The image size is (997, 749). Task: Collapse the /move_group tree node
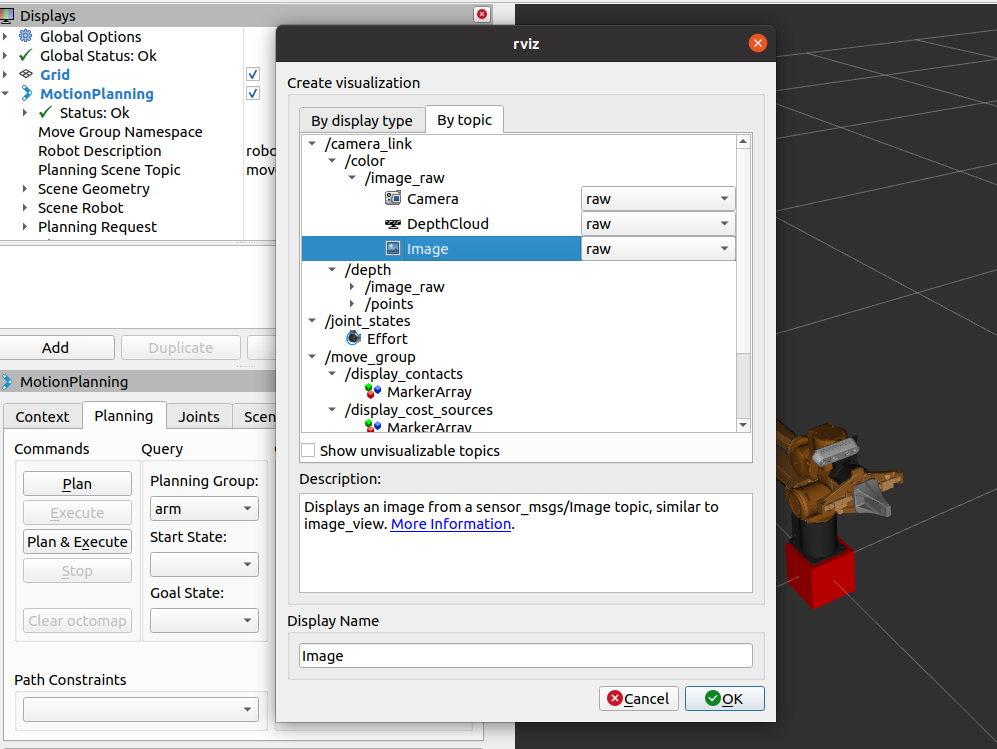(x=312, y=357)
